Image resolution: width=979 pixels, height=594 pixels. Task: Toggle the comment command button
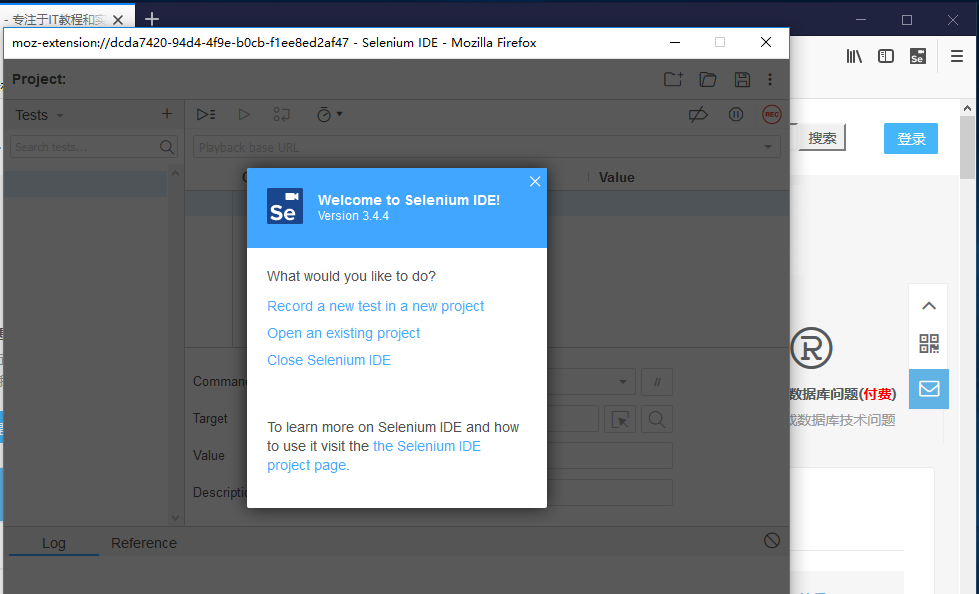[x=657, y=382]
